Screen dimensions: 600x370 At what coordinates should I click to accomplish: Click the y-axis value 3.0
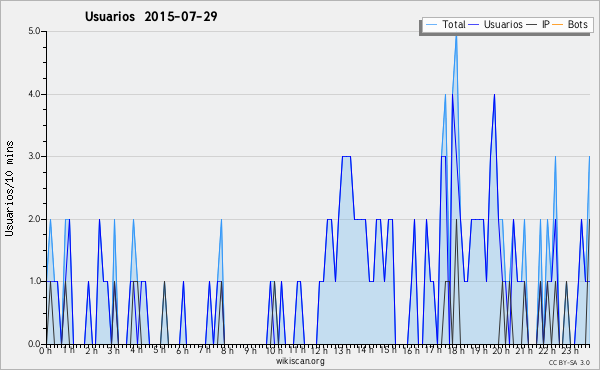click(x=34, y=156)
